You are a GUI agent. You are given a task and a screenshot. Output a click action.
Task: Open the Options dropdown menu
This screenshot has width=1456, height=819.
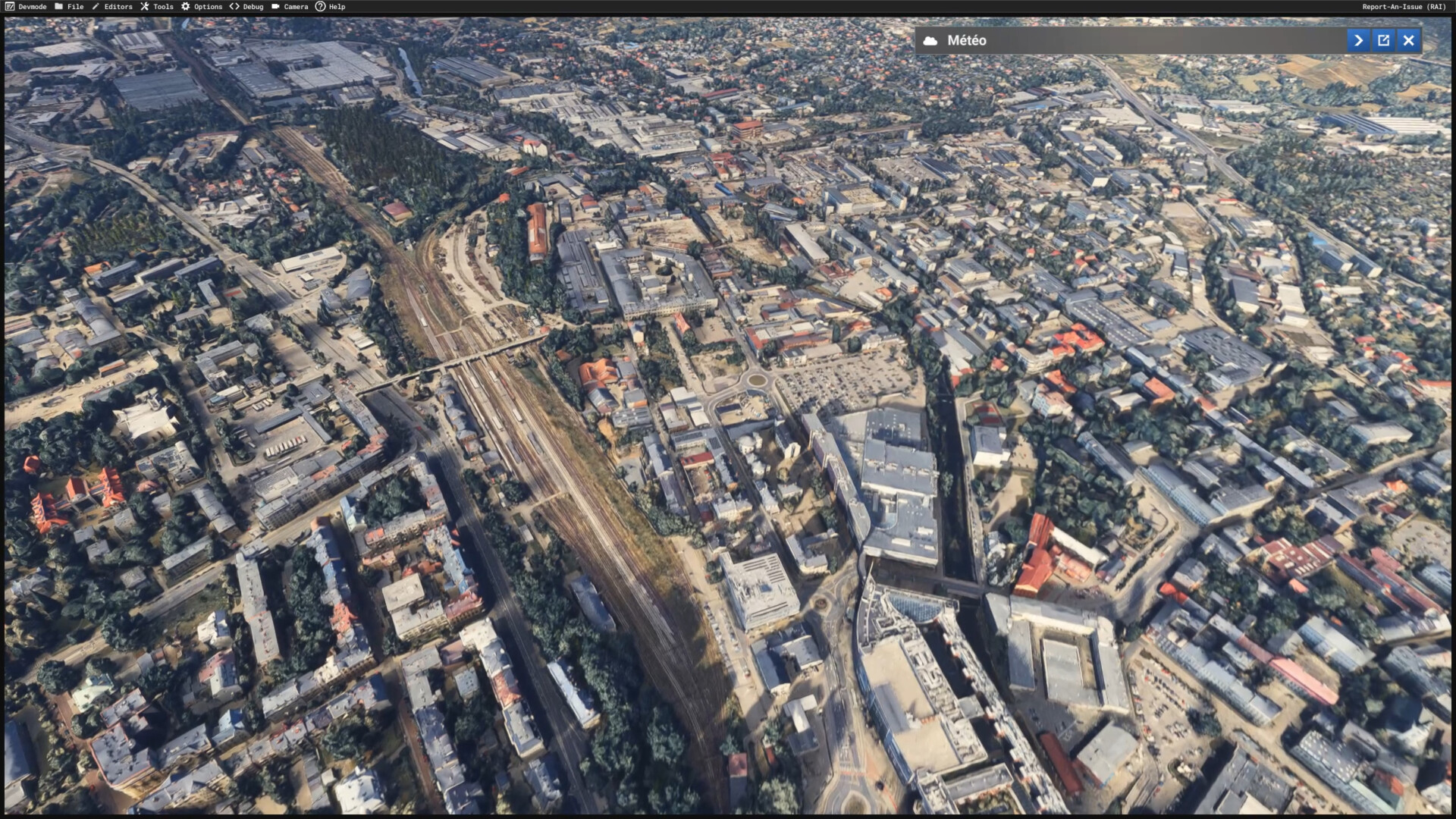point(208,7)
